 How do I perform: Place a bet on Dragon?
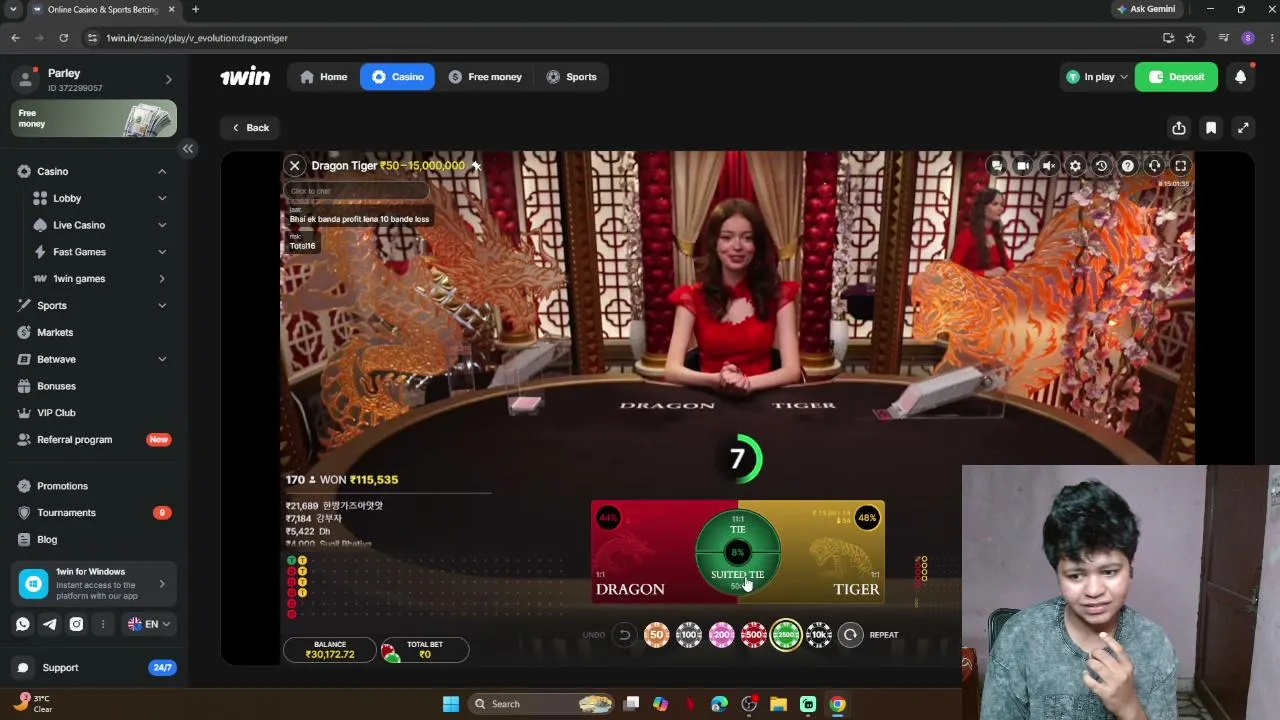642,553
